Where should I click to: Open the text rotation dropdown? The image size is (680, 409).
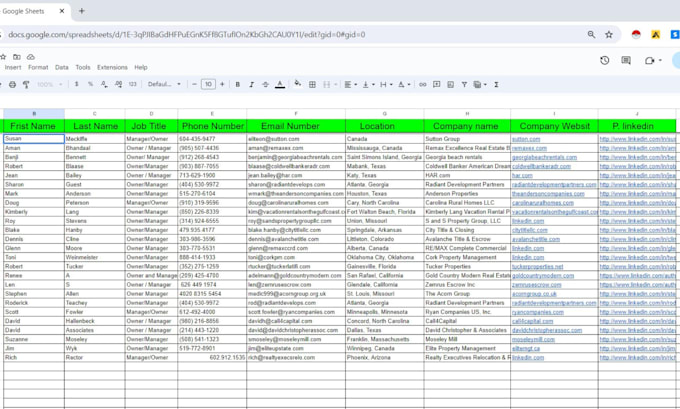pos(404,85)
